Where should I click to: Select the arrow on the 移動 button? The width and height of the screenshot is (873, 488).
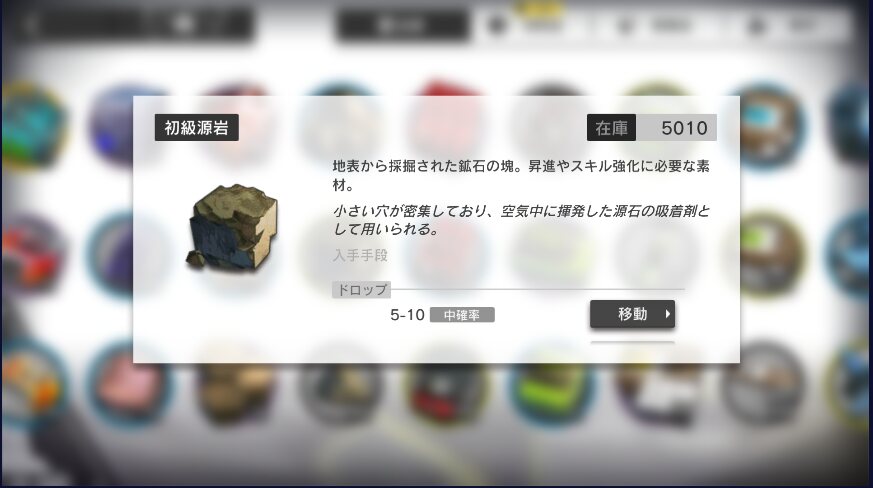click(668, 314)
